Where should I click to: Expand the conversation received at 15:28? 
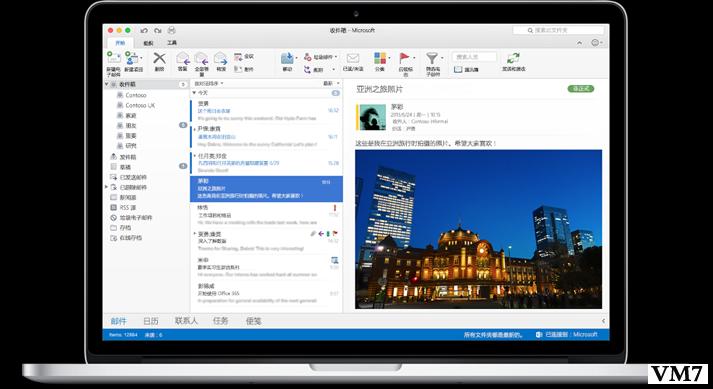[x=195, y=156]
